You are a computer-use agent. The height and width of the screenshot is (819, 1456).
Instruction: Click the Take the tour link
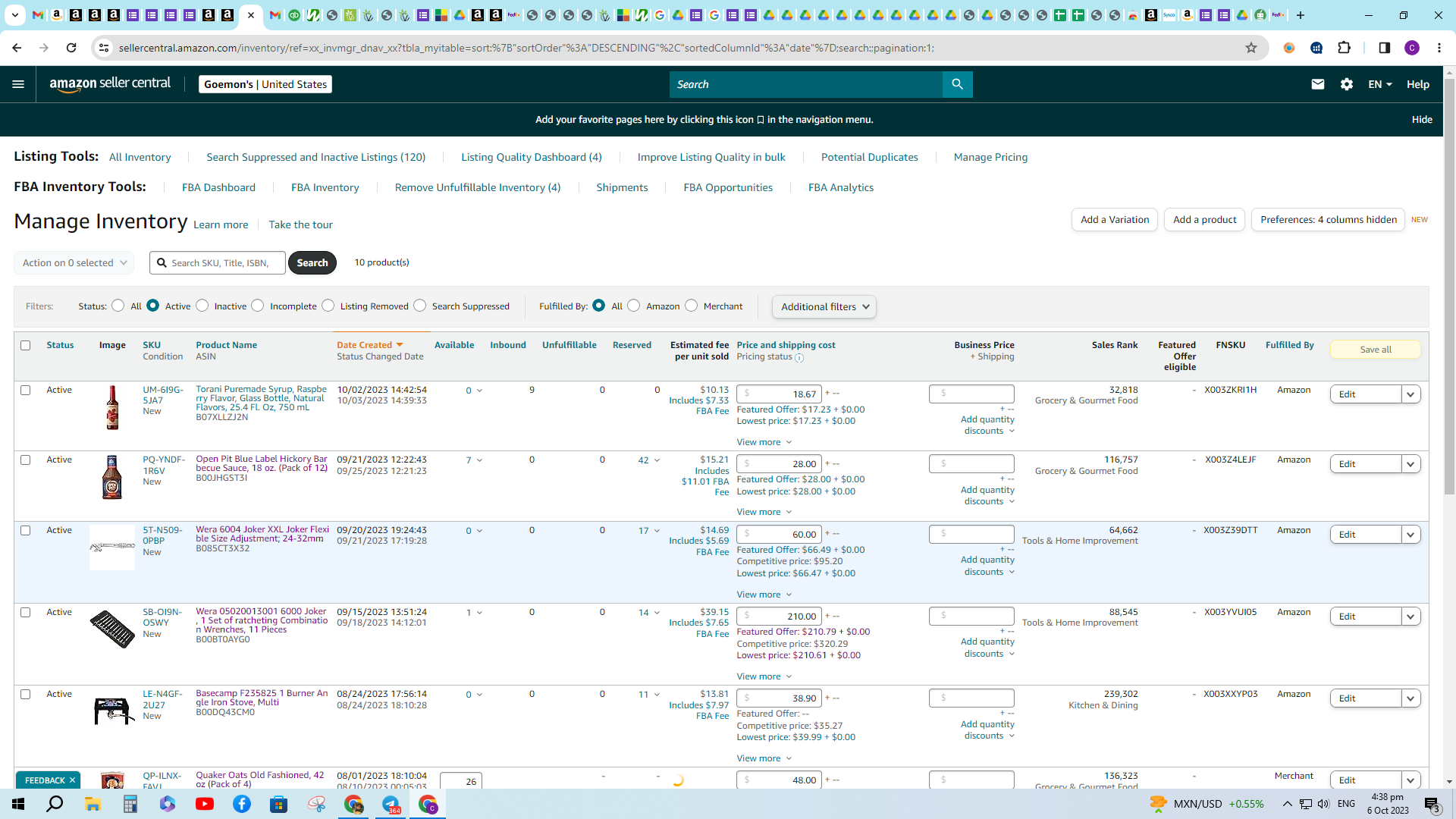300,224
